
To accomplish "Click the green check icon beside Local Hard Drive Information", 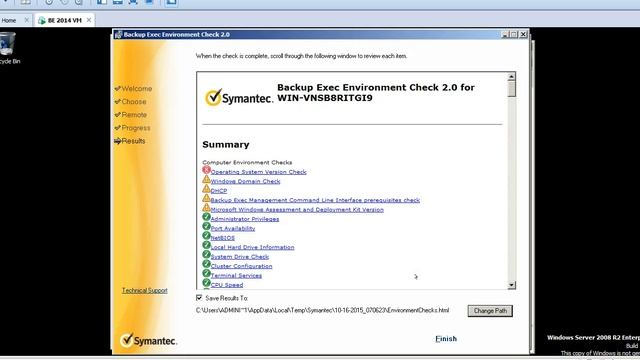I will click(207, 245).
